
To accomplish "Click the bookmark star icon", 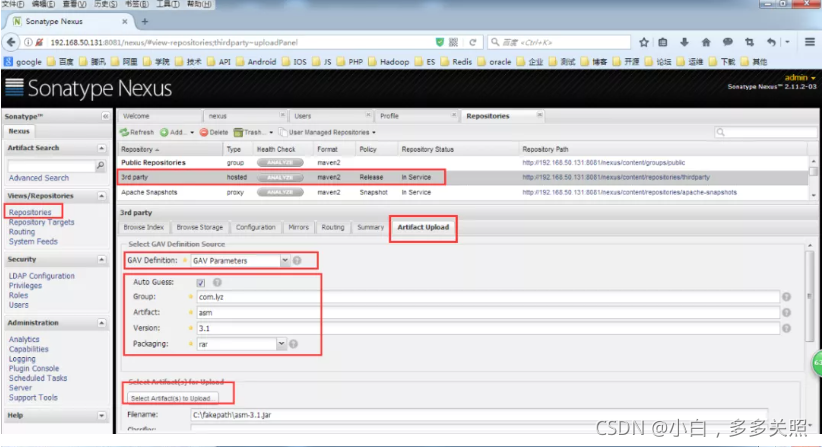I will tap(644, 42).
